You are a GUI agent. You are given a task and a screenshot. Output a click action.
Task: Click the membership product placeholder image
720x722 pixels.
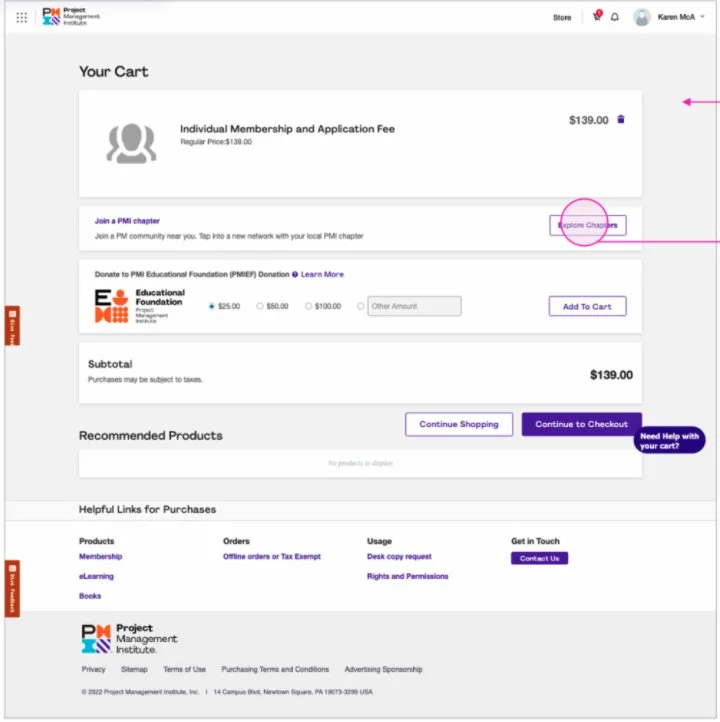pos(132,143)
